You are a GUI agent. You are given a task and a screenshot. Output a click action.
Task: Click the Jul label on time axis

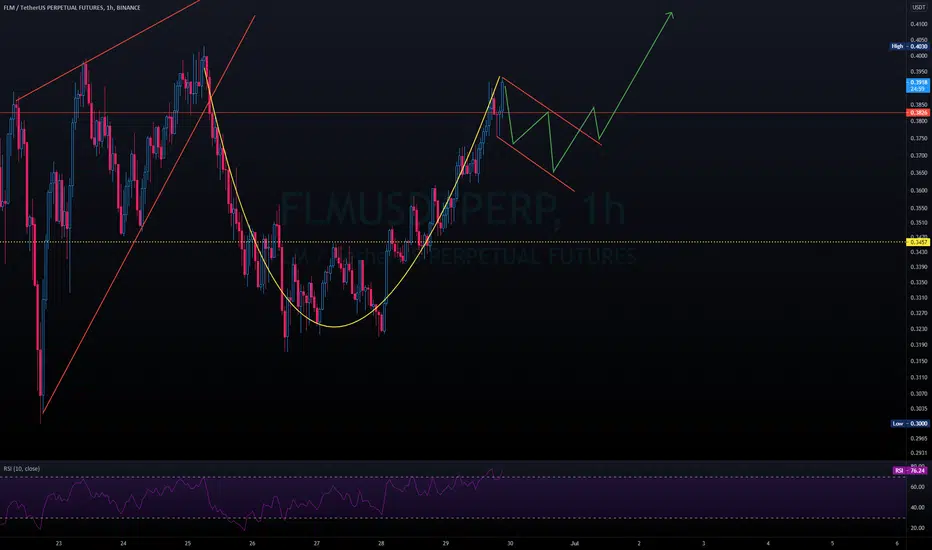click(574, 543)
